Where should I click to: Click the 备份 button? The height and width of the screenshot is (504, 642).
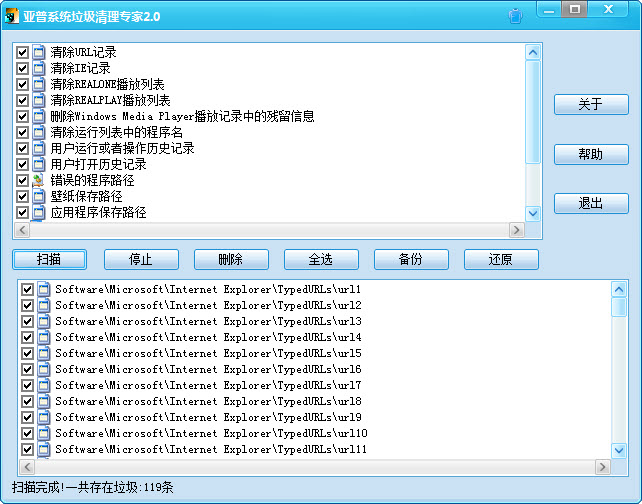tap(410, 260)
